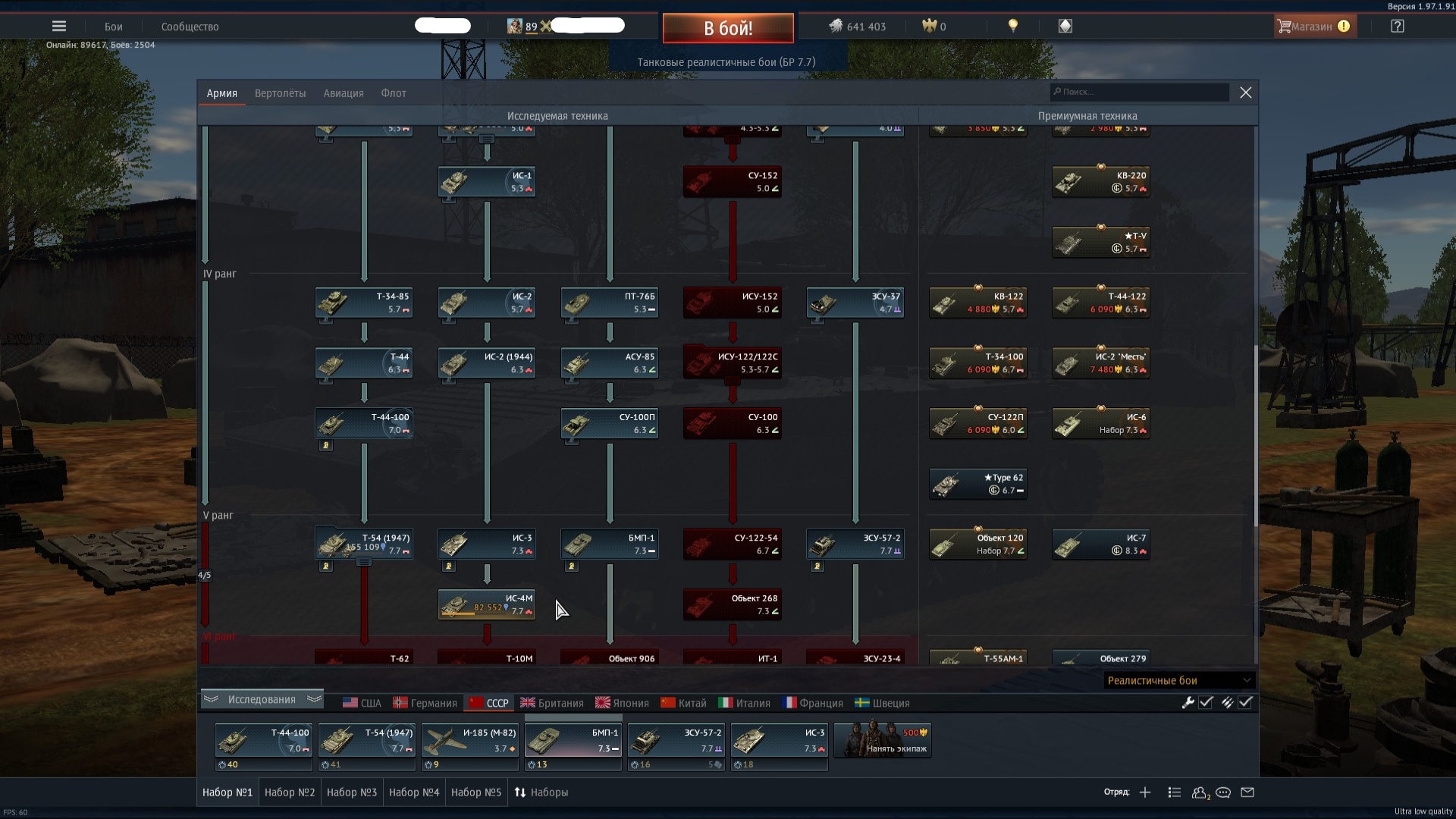This screenshot has height=819, width=1456.
Task: Collapse Исследования panel using left chevron
Action: (212, 699)
